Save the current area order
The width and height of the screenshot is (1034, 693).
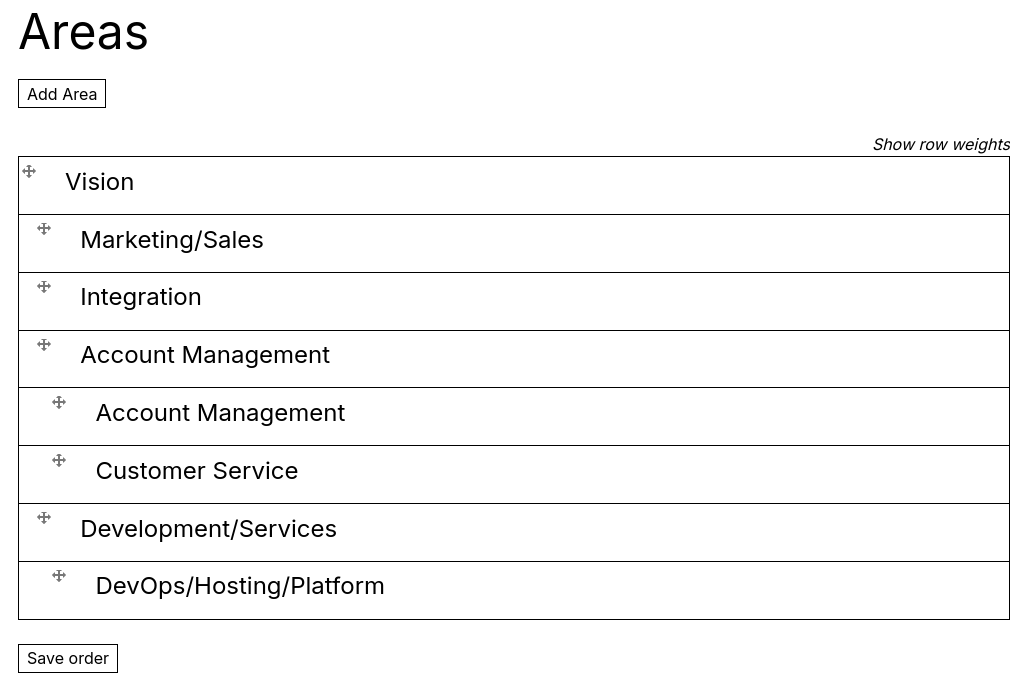pyautogui.click(x=68, y=658)
